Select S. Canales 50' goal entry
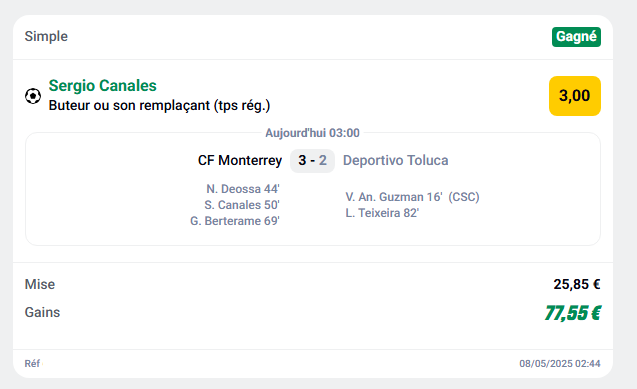 tap(242, 205)
